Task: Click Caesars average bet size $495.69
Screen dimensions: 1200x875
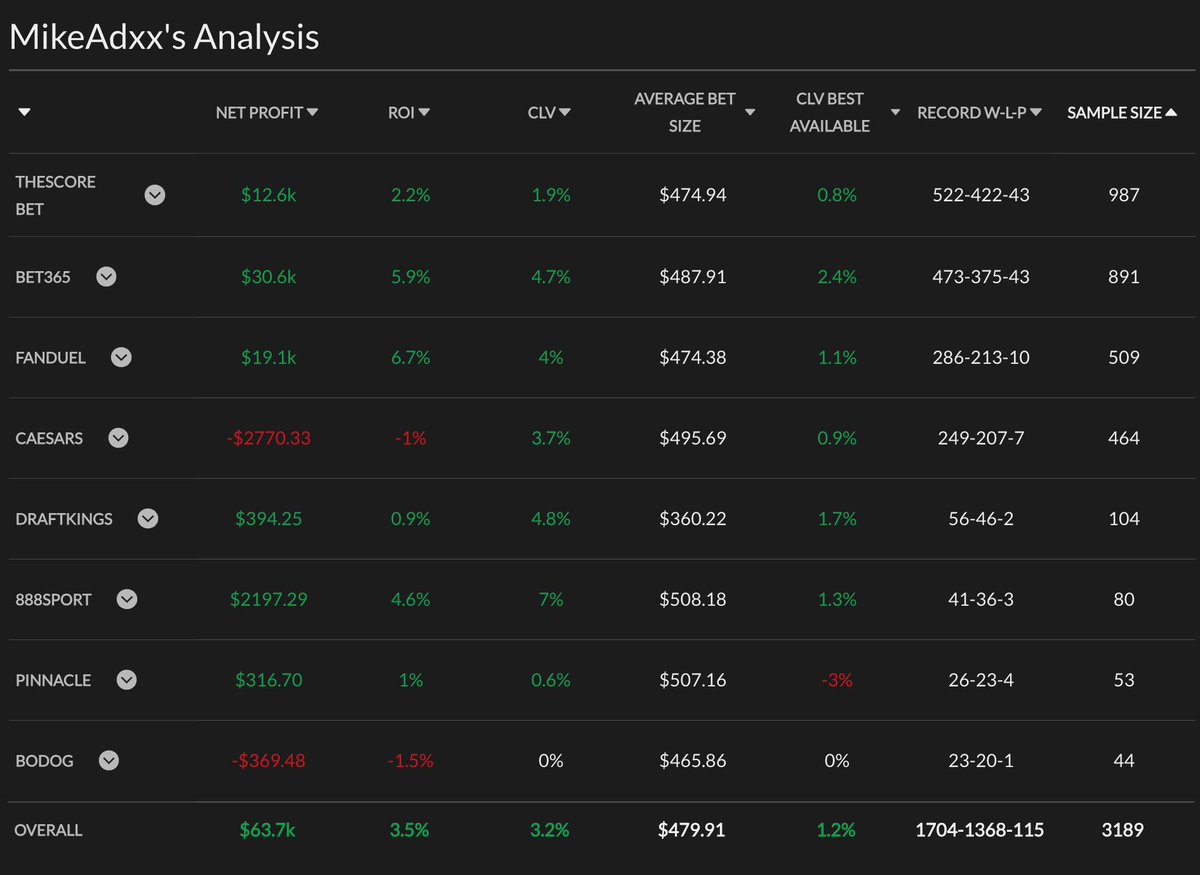Action: point(693,438)
